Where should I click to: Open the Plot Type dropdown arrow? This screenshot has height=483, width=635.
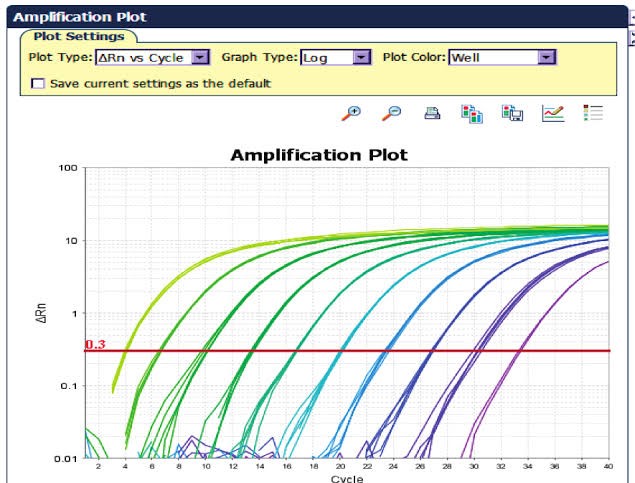pos(200,57)
